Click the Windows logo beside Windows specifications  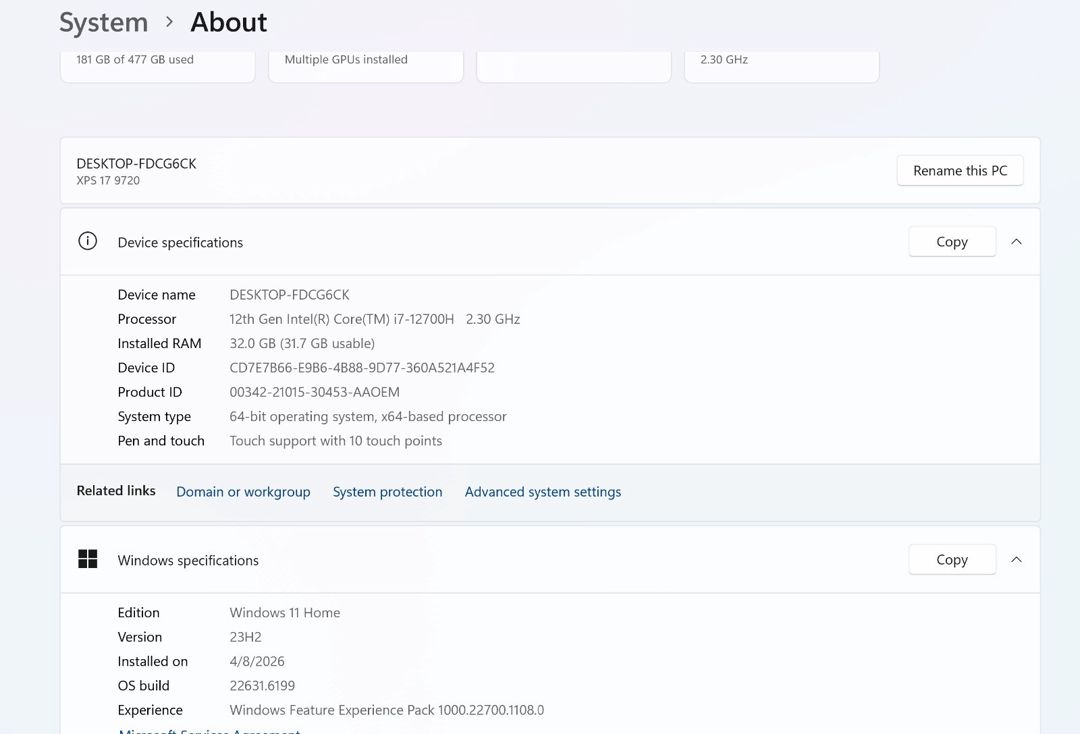[87, 559]
